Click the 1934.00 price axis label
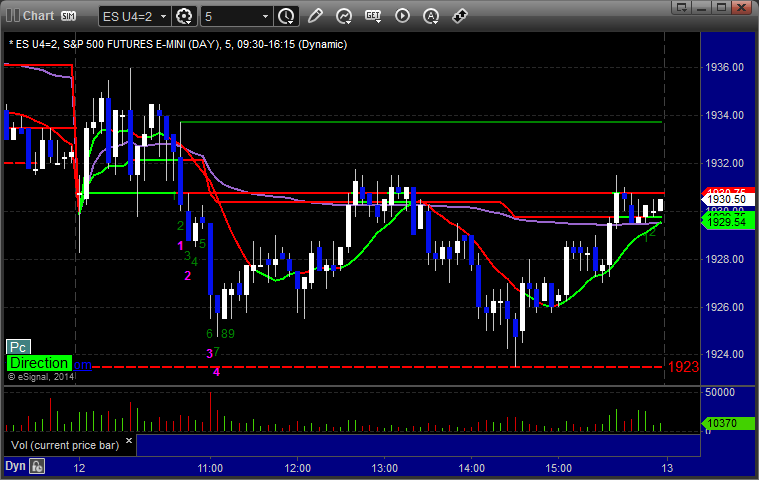 point(725,115)
